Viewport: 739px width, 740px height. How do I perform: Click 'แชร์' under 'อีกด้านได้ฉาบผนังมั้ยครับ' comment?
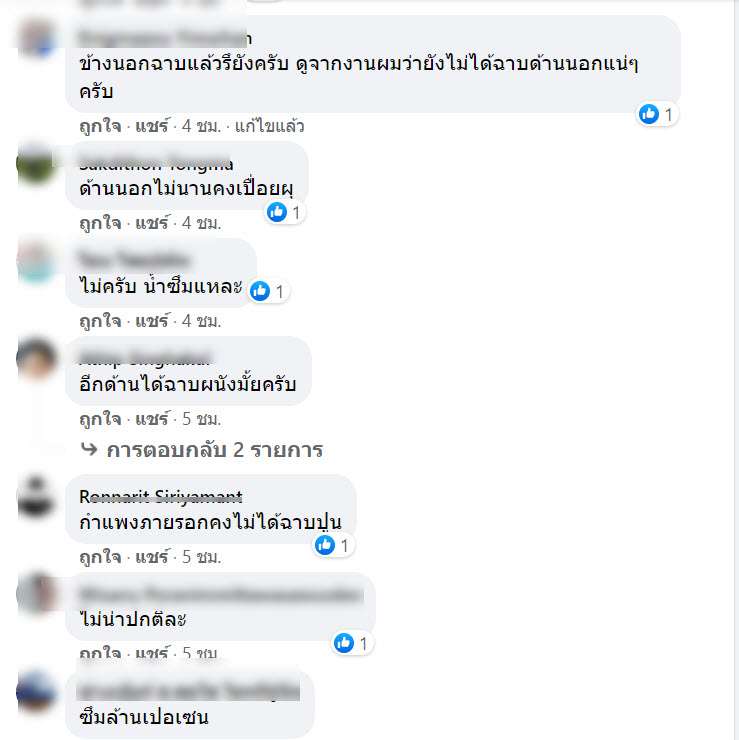152,419
